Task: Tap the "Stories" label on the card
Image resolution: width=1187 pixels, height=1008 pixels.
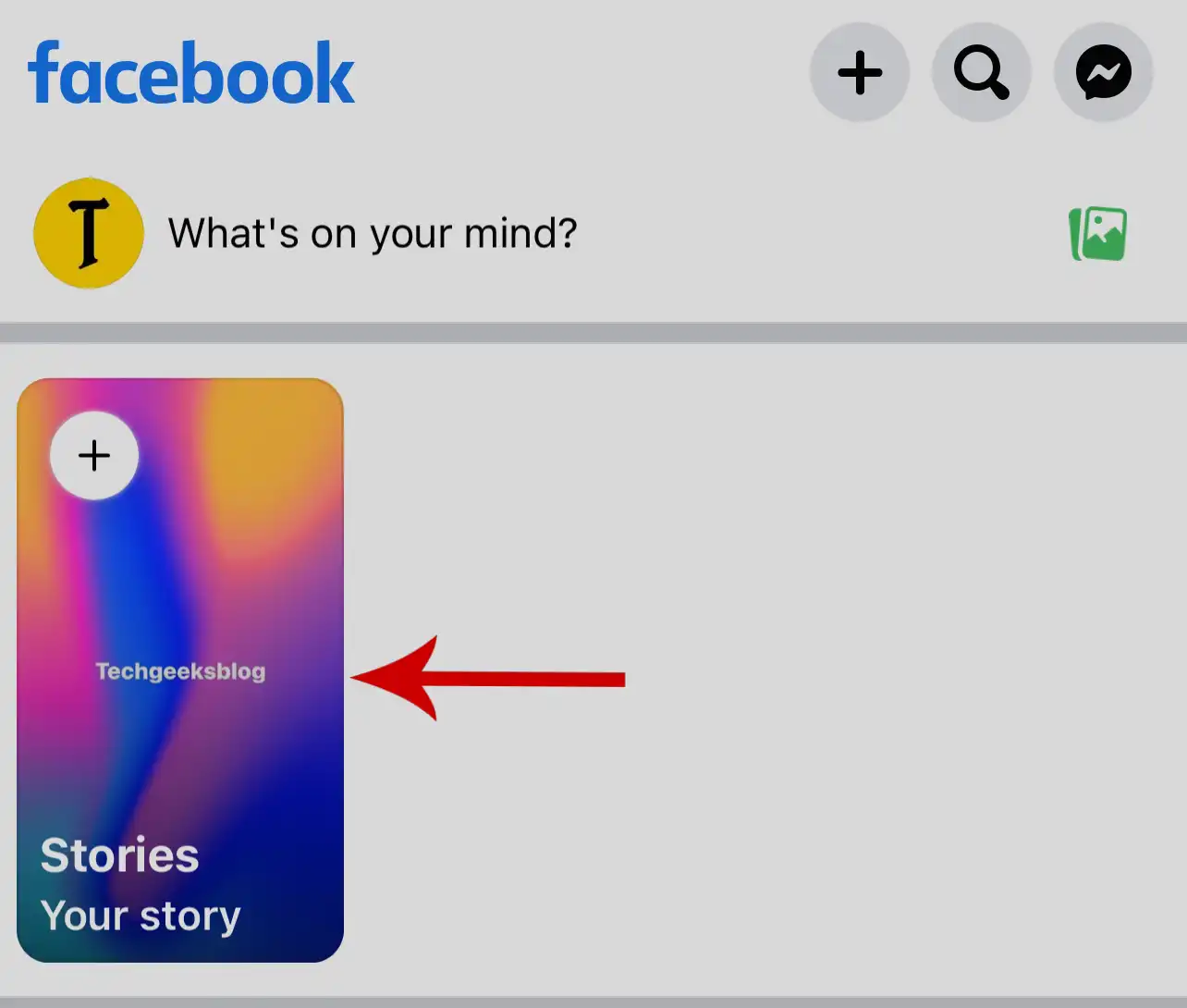Action: 120,855
